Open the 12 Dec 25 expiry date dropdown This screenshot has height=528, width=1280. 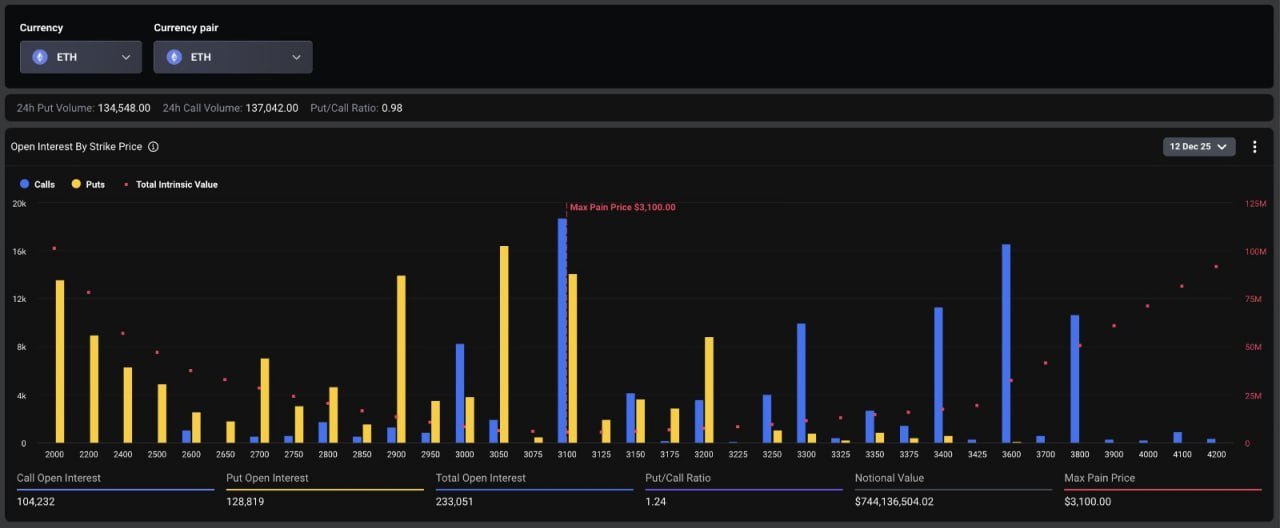(x=1198, y=147)
